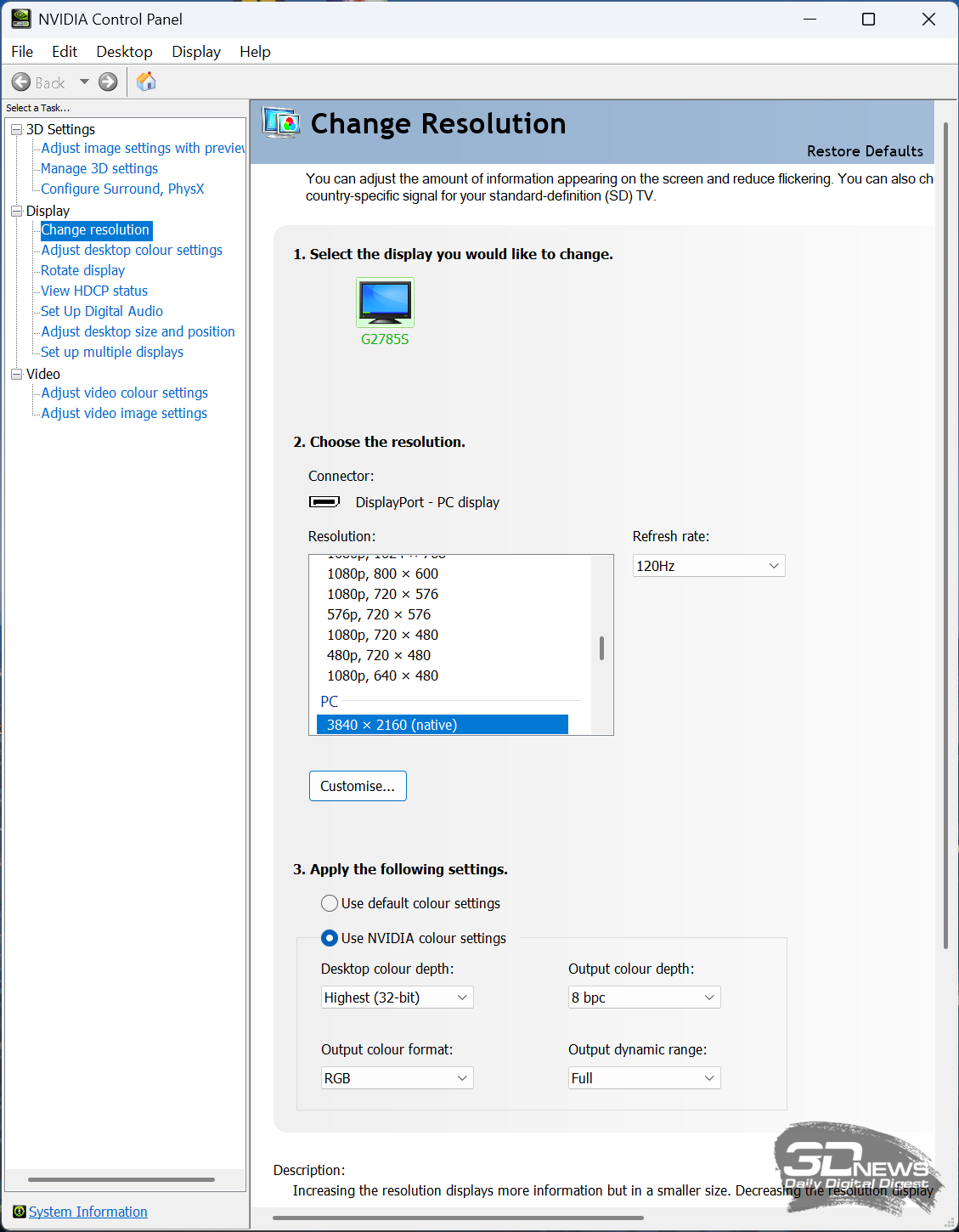Screen dimensions: 959x1232
Task: Open the Back history dropdown arrow
Action: point(84,82)
